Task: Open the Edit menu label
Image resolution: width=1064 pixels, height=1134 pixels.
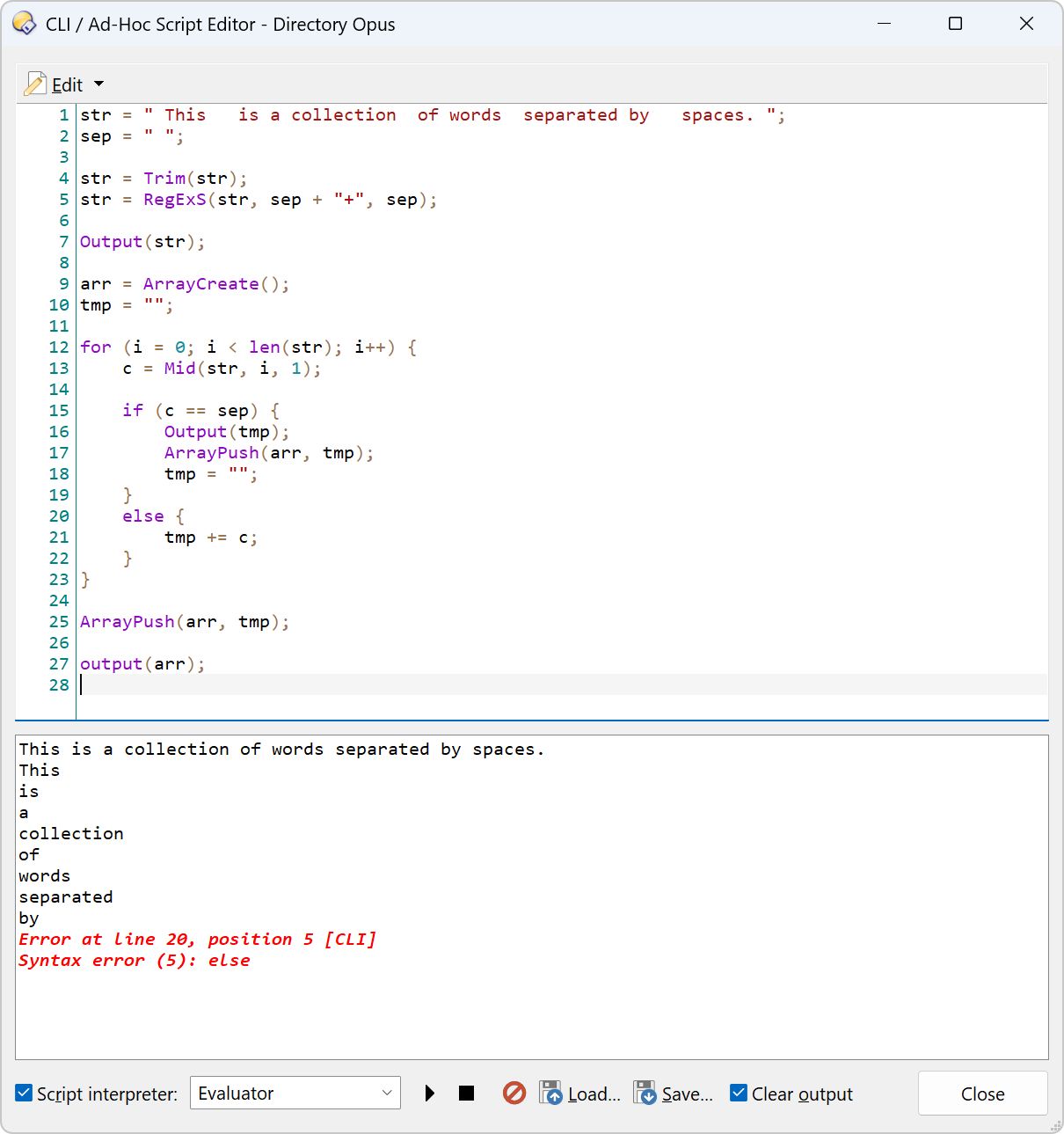Action: [67, 85]
